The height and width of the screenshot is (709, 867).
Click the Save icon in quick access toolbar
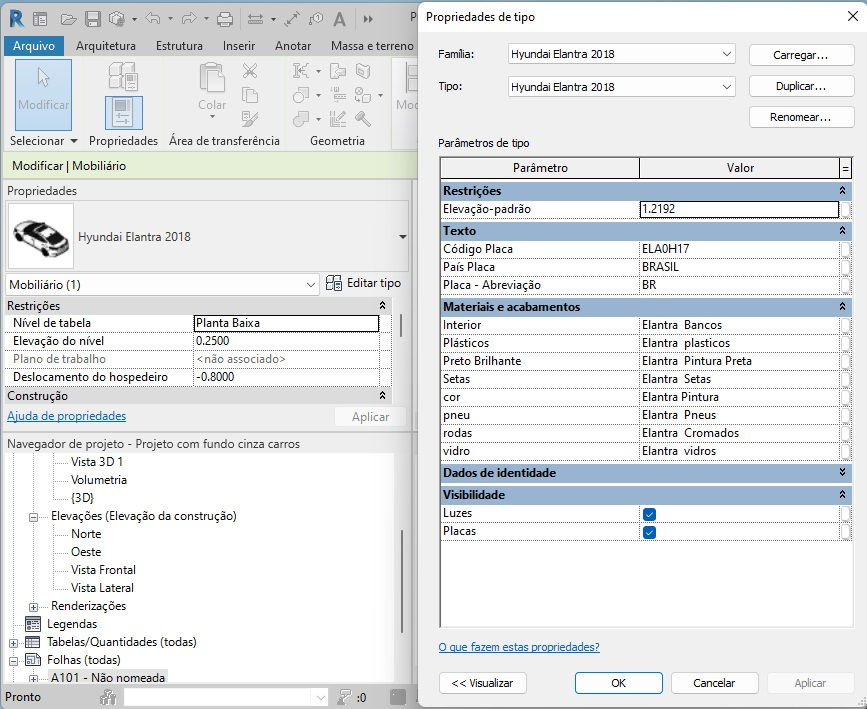point(92,19)
